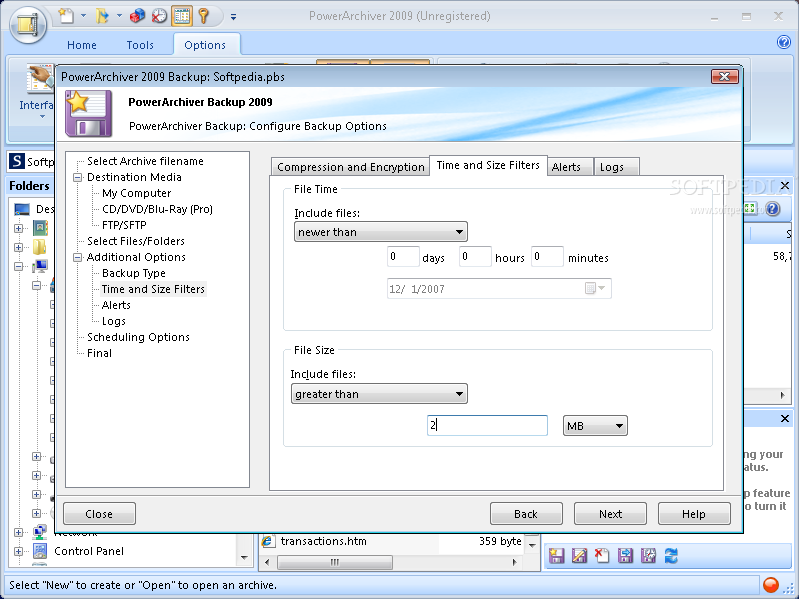Click the Desktop icon in Folders pane
This screenshot has width=799, height=599.
(x=22, y=209)
